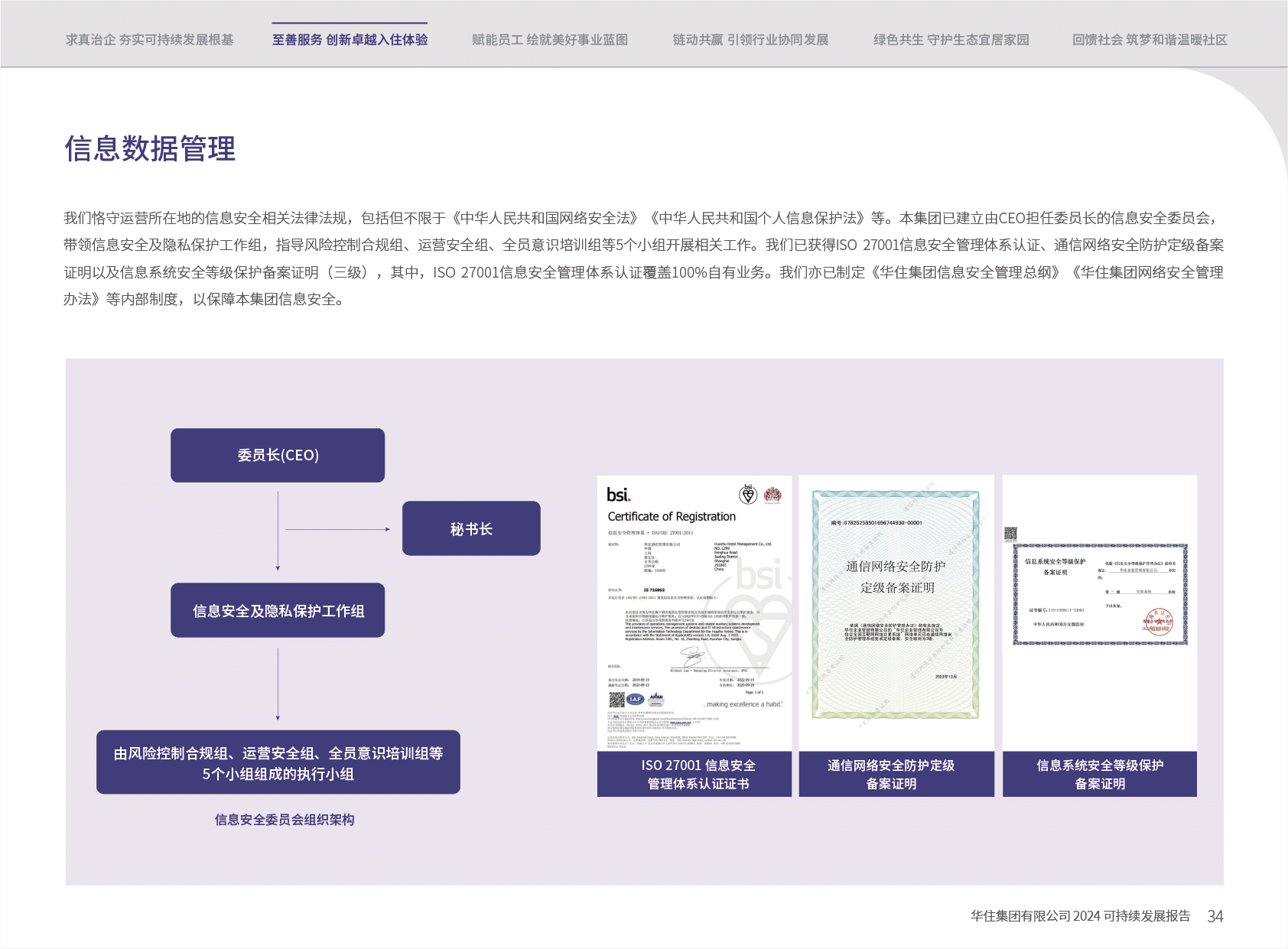
Task: Select the 至善服务 创新卓越入住体验 tab
Action: click(x=350, y=40)
